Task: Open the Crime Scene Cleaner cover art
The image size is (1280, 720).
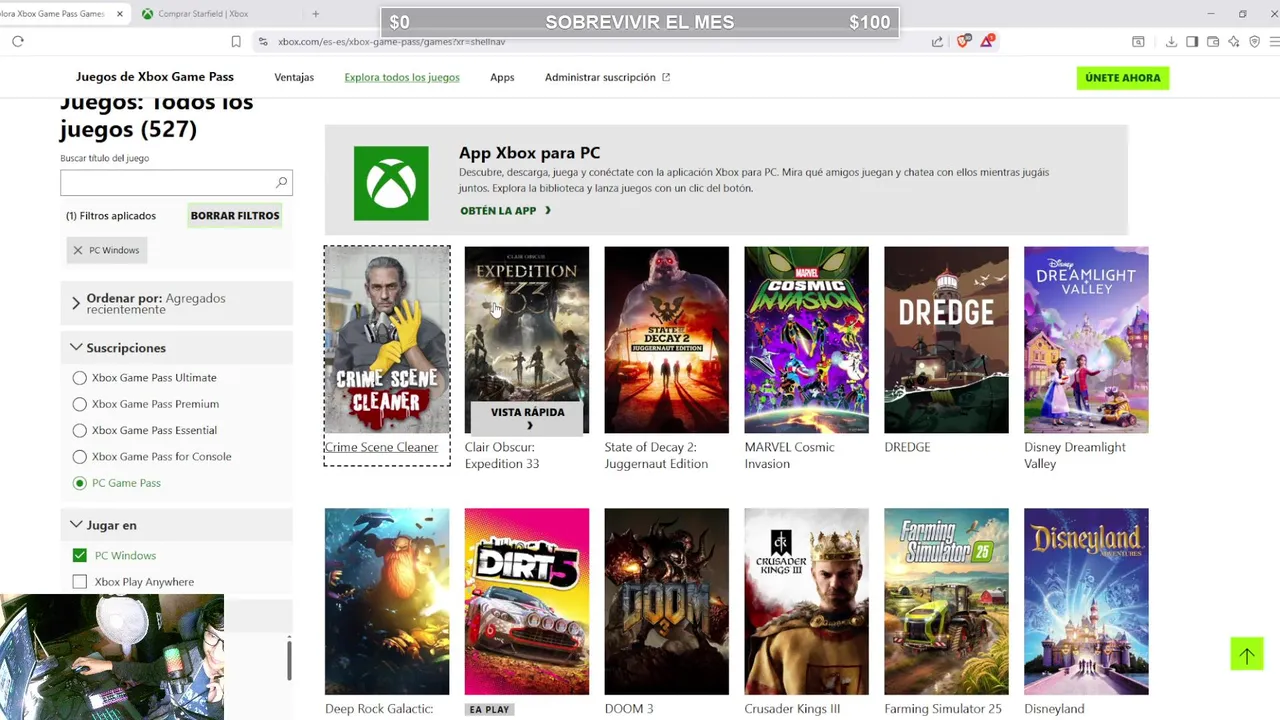Action: coord(387,340)
